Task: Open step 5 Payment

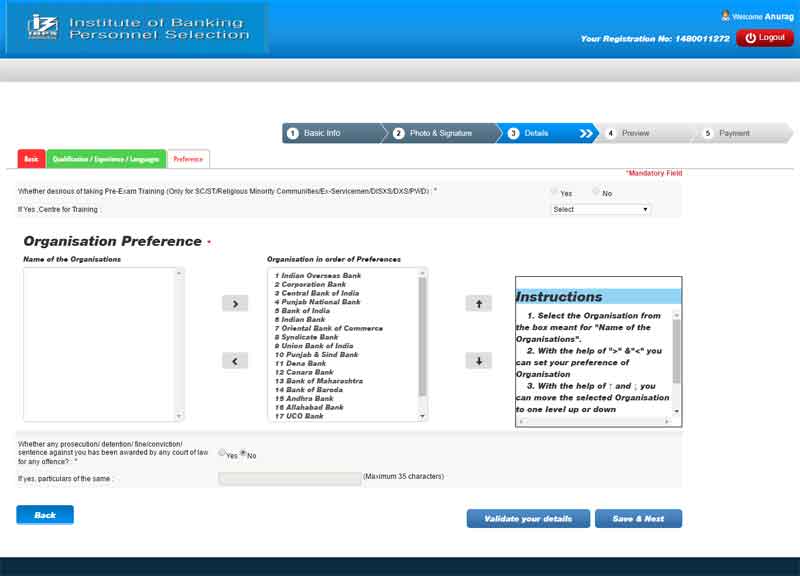Action: point(742,133)
